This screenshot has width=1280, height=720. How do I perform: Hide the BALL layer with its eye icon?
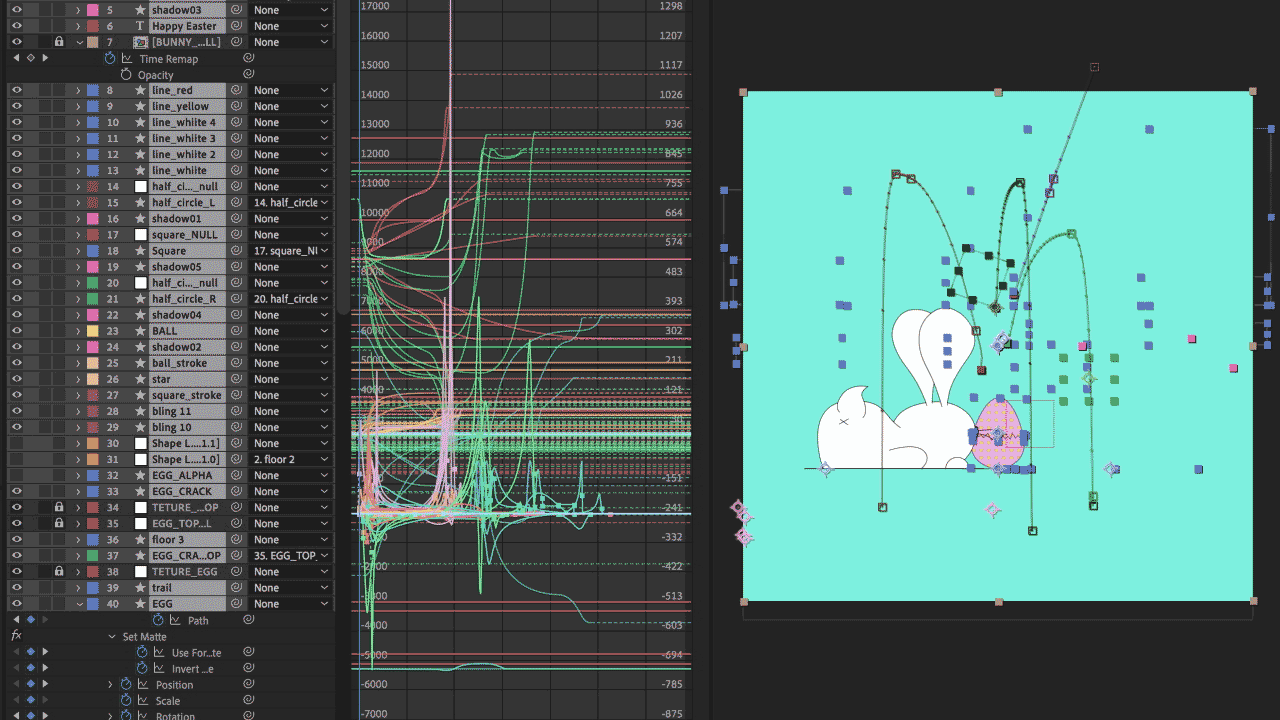16,331
